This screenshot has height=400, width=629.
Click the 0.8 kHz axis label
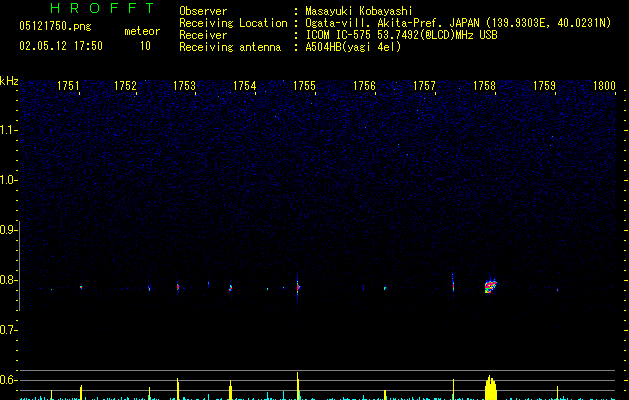[x=8, y=280]
